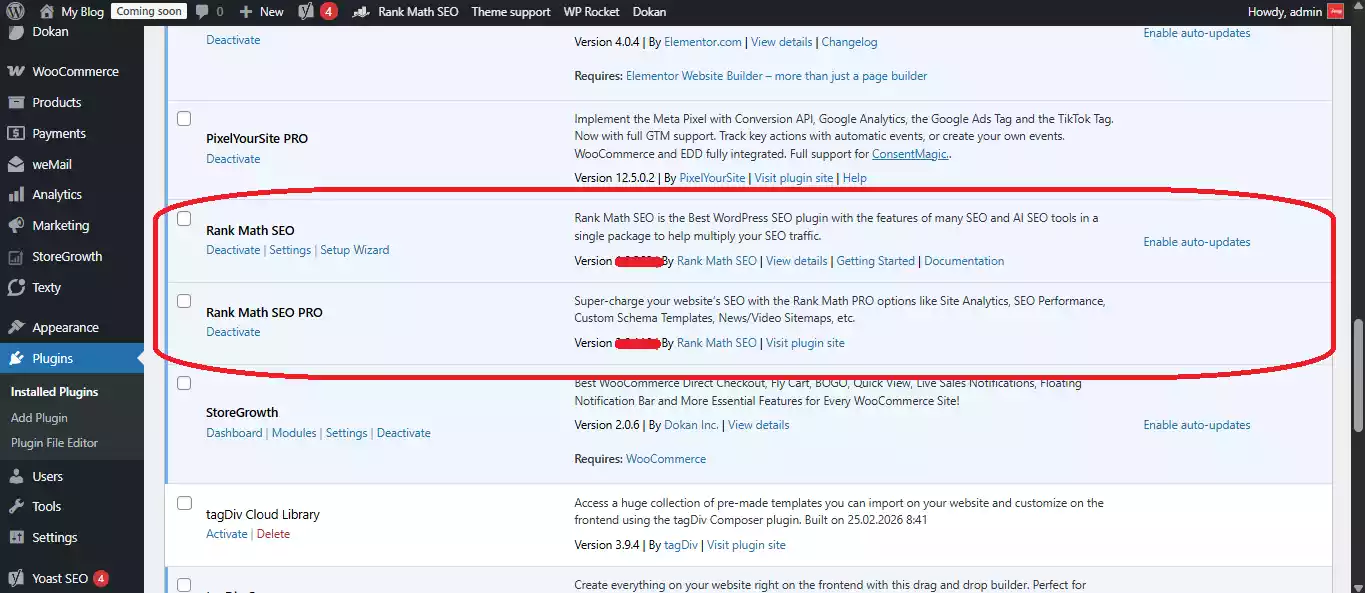Open the admin avatar in the top right

[1335, 12]
